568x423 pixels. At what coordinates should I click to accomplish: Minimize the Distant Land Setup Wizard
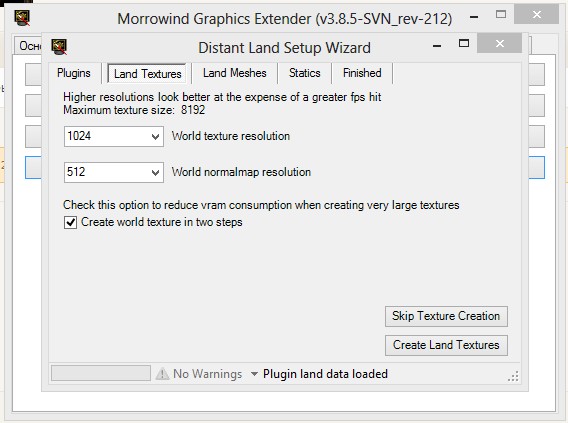point(437,46)
